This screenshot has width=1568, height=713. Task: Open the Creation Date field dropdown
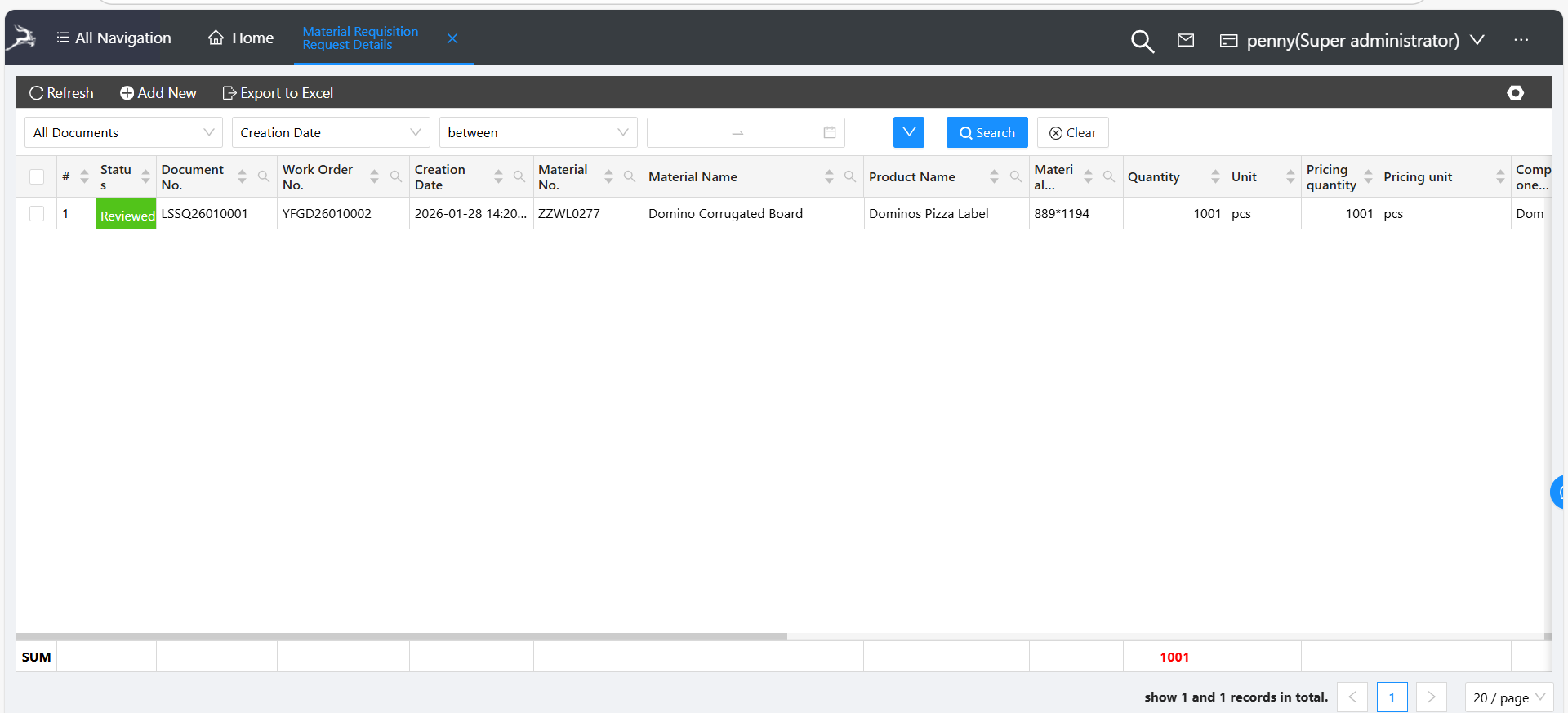pos(330,132)
